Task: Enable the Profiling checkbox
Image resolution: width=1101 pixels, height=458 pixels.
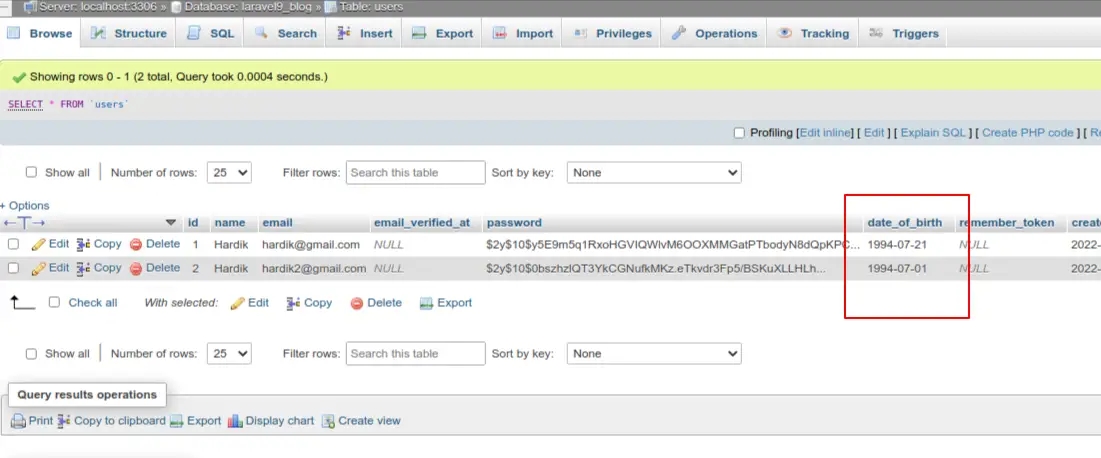Action: click(739, 133)
